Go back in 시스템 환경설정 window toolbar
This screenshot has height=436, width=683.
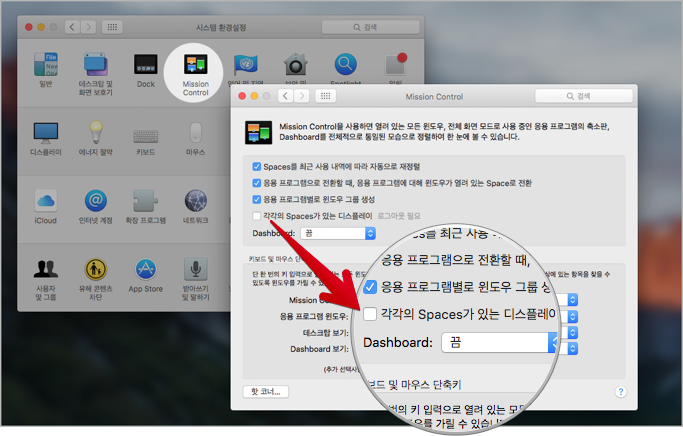click(72, 27)
